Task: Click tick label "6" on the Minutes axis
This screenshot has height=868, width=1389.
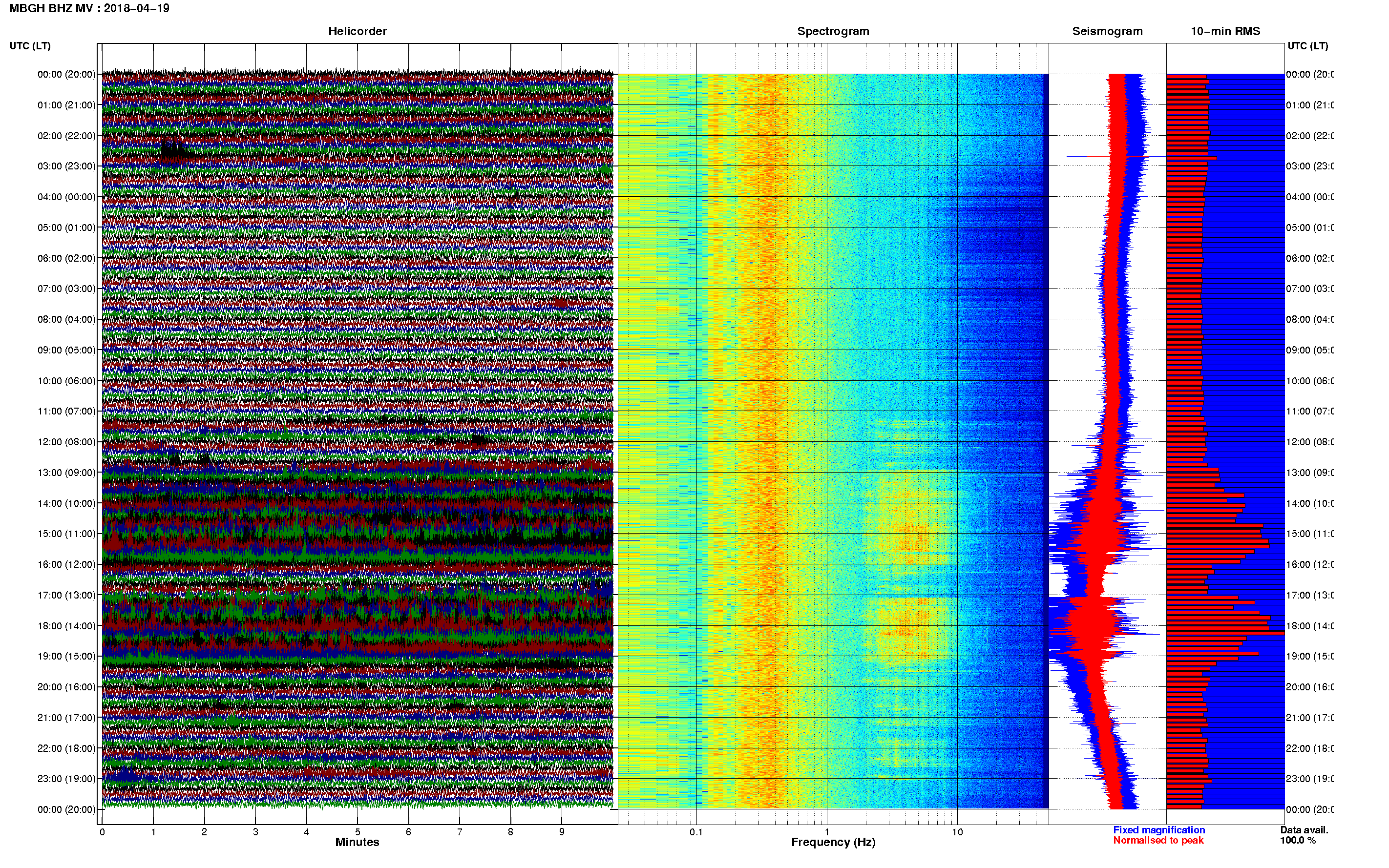Action: (408, 832)
